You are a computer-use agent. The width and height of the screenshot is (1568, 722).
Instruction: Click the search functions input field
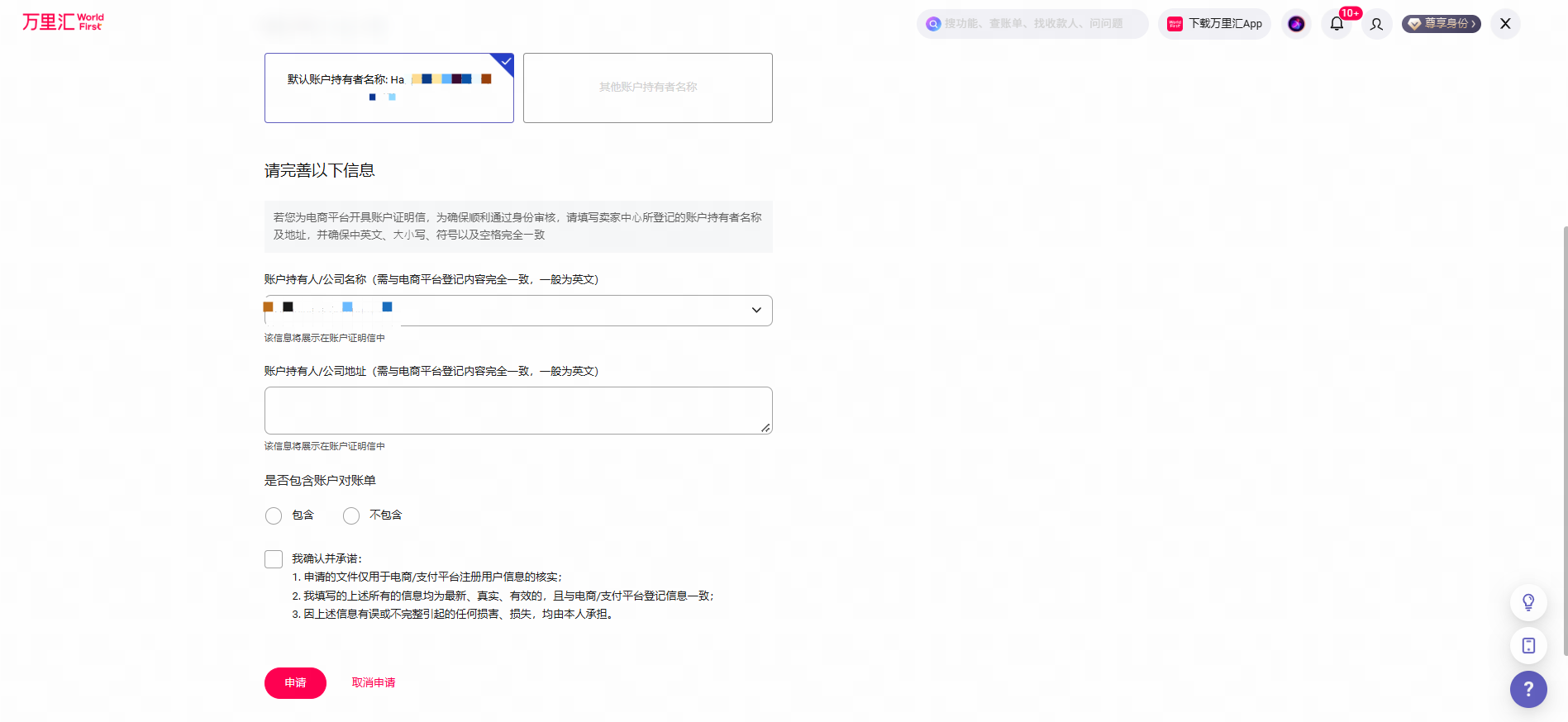pos(1033,24)
